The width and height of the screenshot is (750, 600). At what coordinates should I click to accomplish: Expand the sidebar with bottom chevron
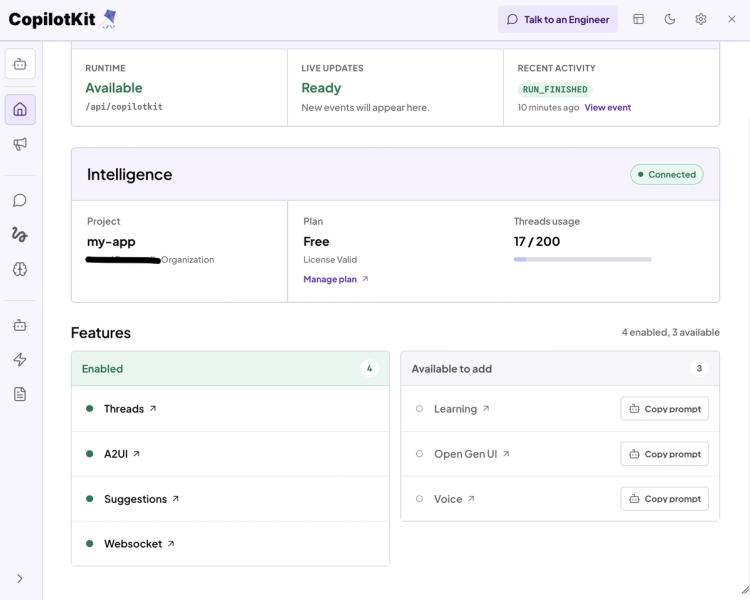(x=20, y=578)
